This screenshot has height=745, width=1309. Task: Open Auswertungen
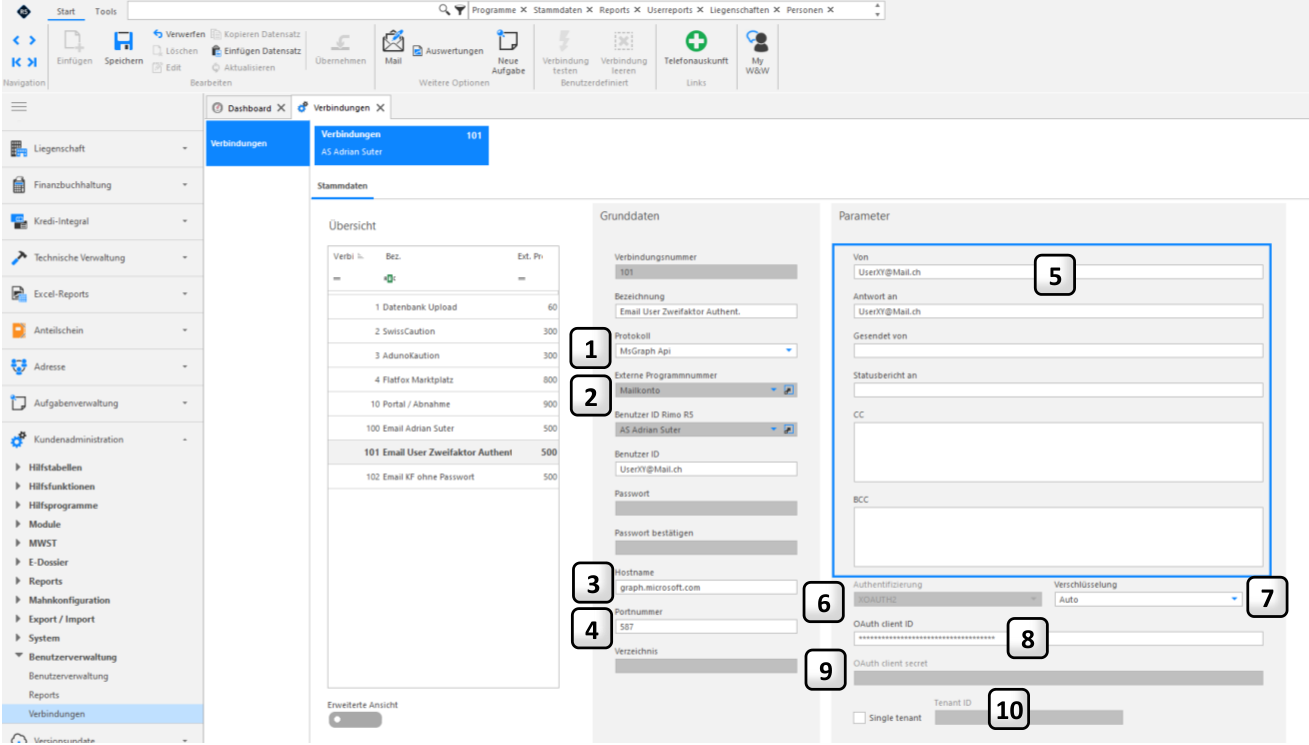[x=447, y=51]
